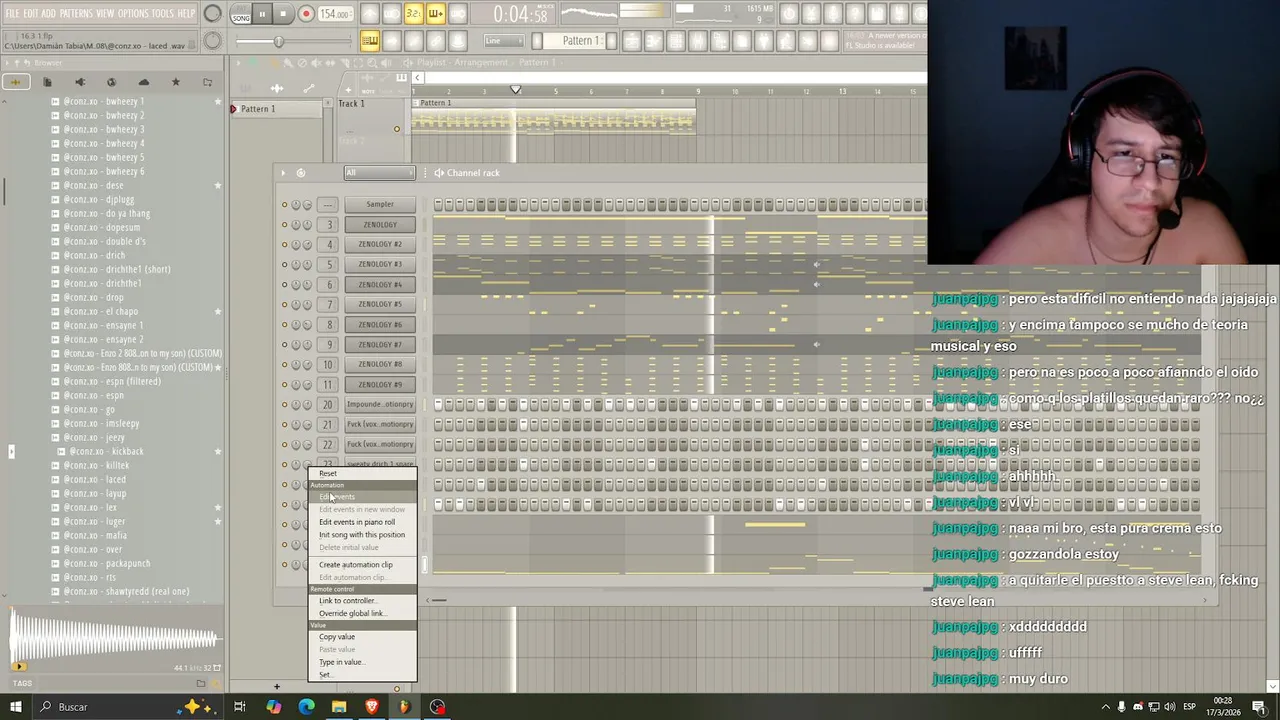Select the Sampler channel button
This screenshot has height=720, width=1280.
(x=380, y=204)
